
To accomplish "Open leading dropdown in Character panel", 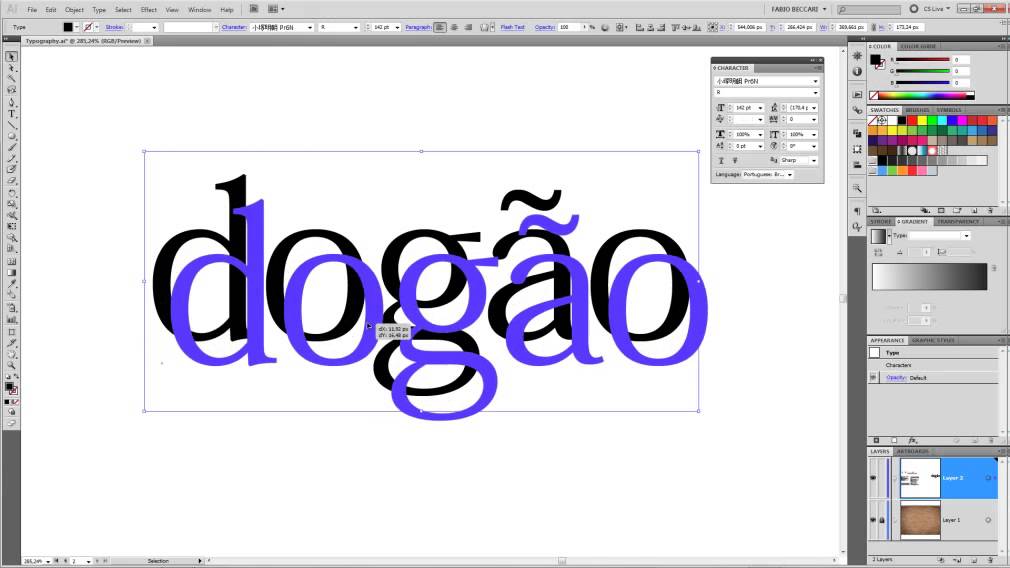I will pos(814,108).
